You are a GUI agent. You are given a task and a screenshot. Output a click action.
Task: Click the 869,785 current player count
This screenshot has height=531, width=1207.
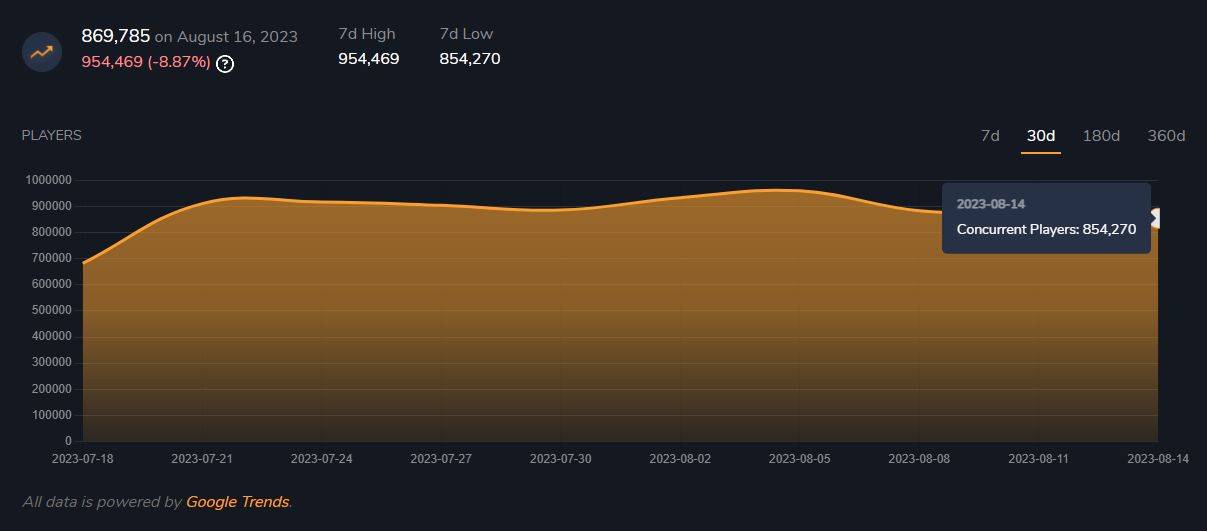coord(116,36)
